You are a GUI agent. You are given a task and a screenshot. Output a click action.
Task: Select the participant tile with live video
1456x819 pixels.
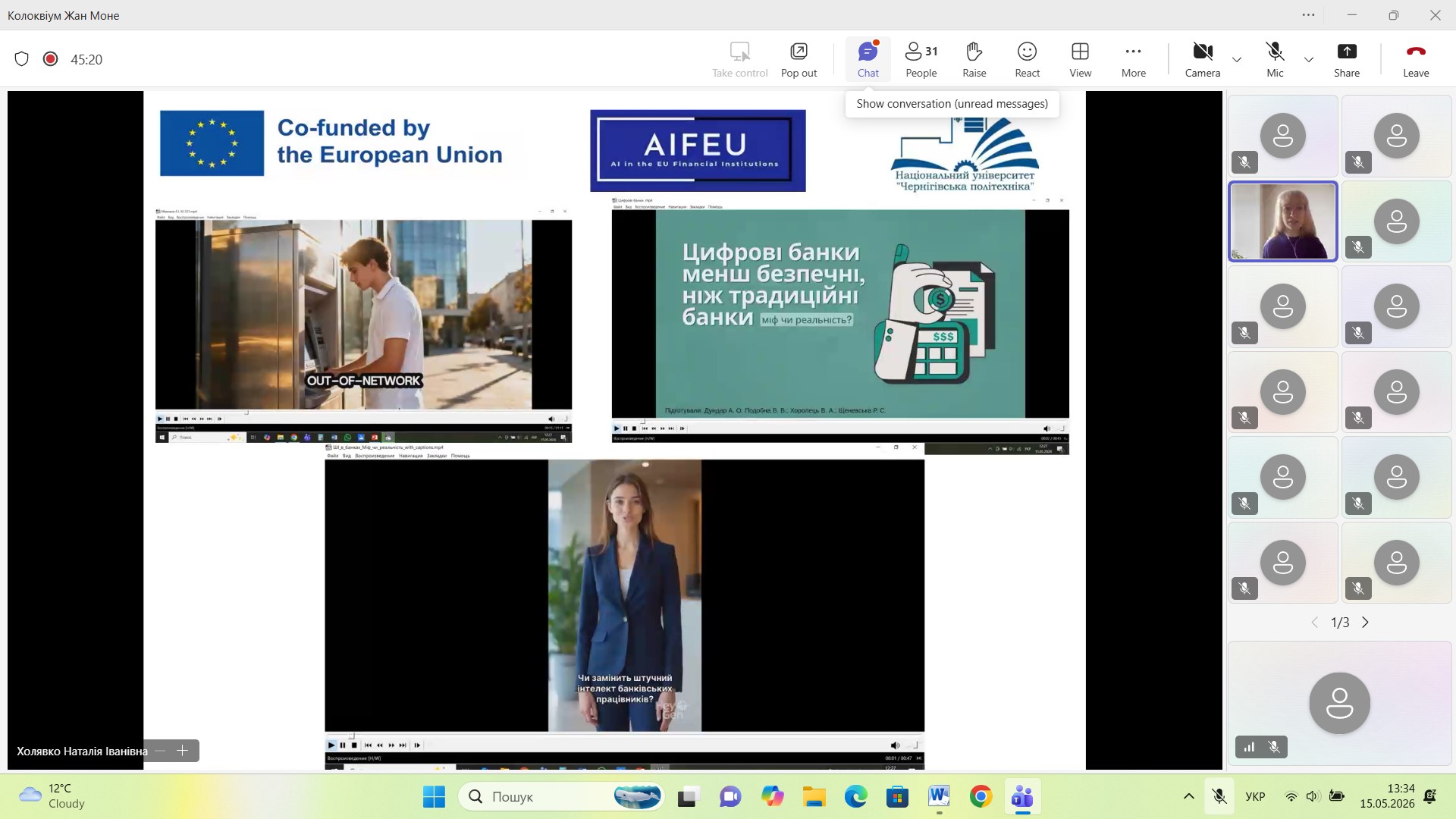(x=1283, y=221)
